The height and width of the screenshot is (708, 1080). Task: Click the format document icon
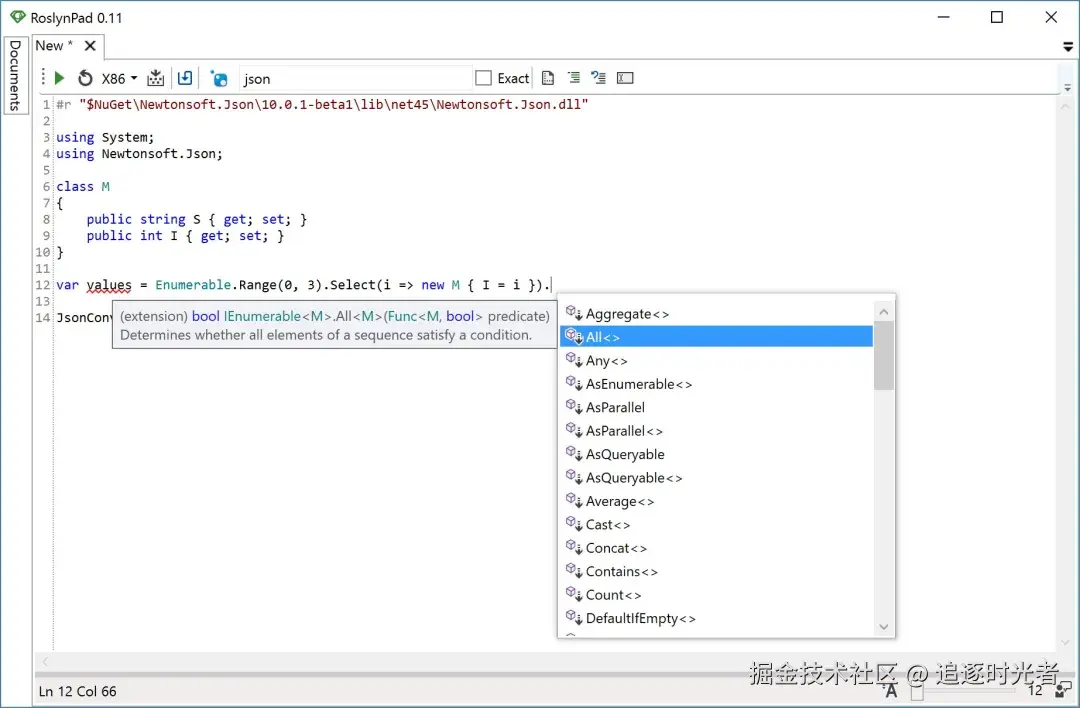click(548, 78)
